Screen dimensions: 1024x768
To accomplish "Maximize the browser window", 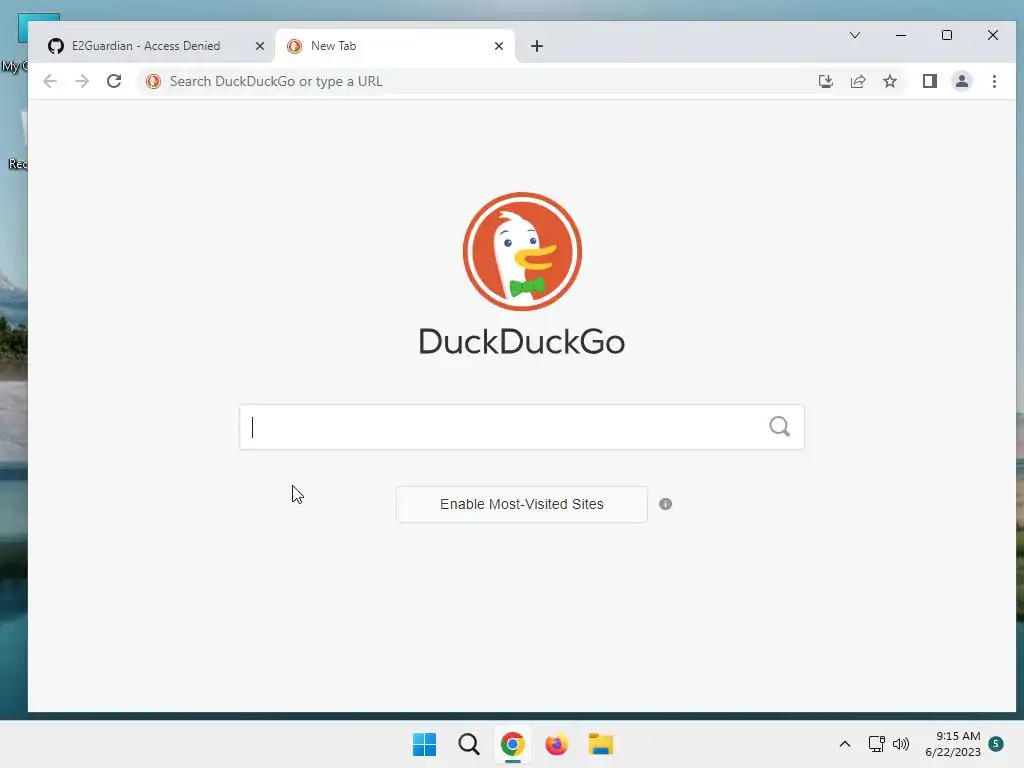I will [x=946, y=35].
